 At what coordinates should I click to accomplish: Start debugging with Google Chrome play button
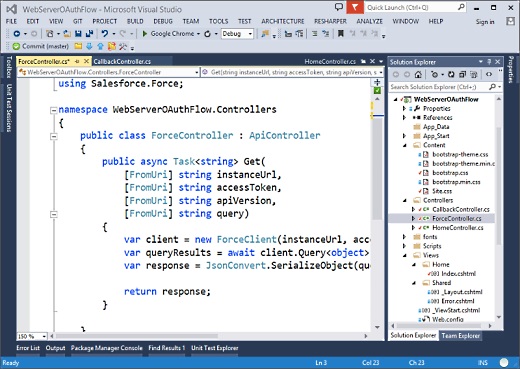[x=144, y=34]
